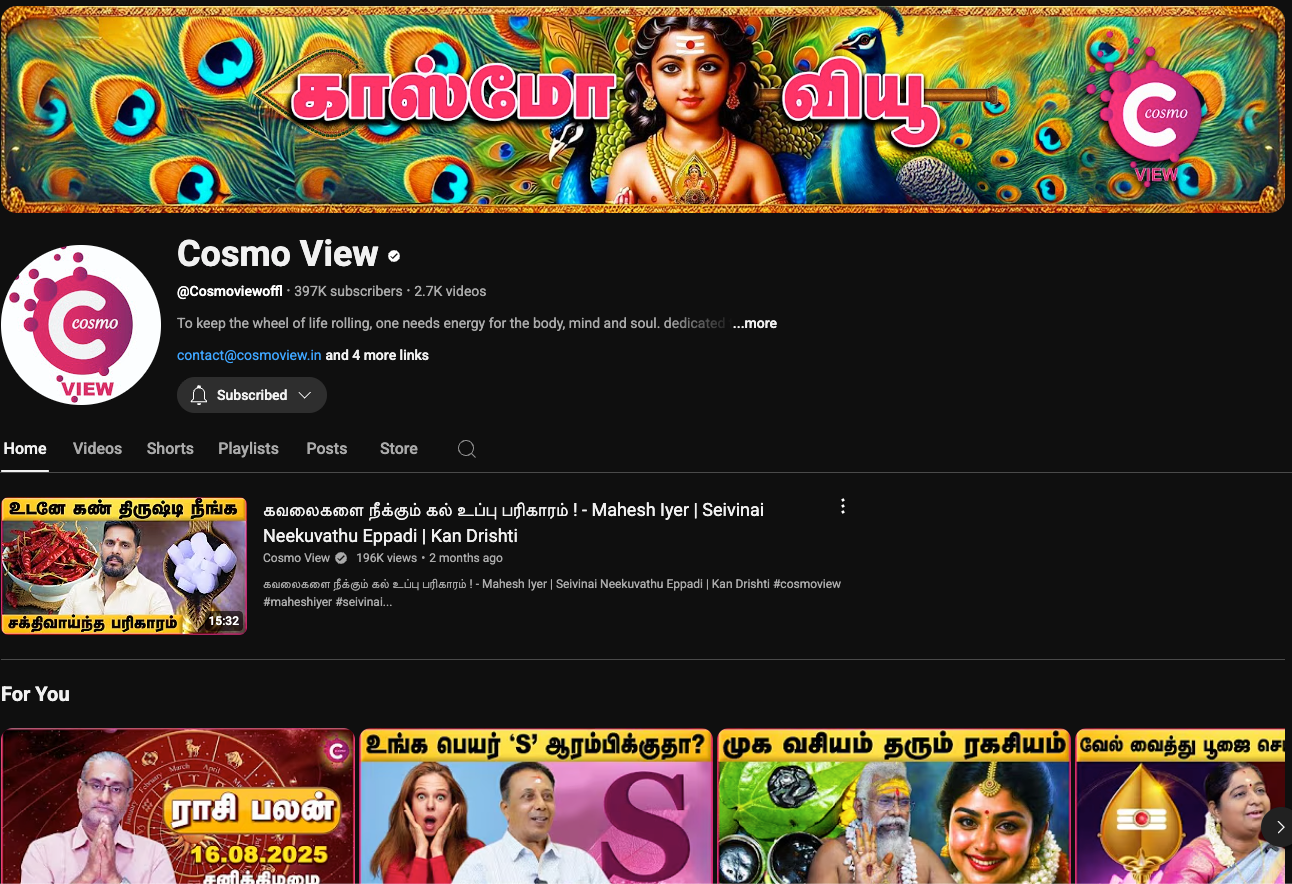This screenshot has height=884, width=1292.
Task: Click the search icon in channel tabs
Action: point(467,449)
